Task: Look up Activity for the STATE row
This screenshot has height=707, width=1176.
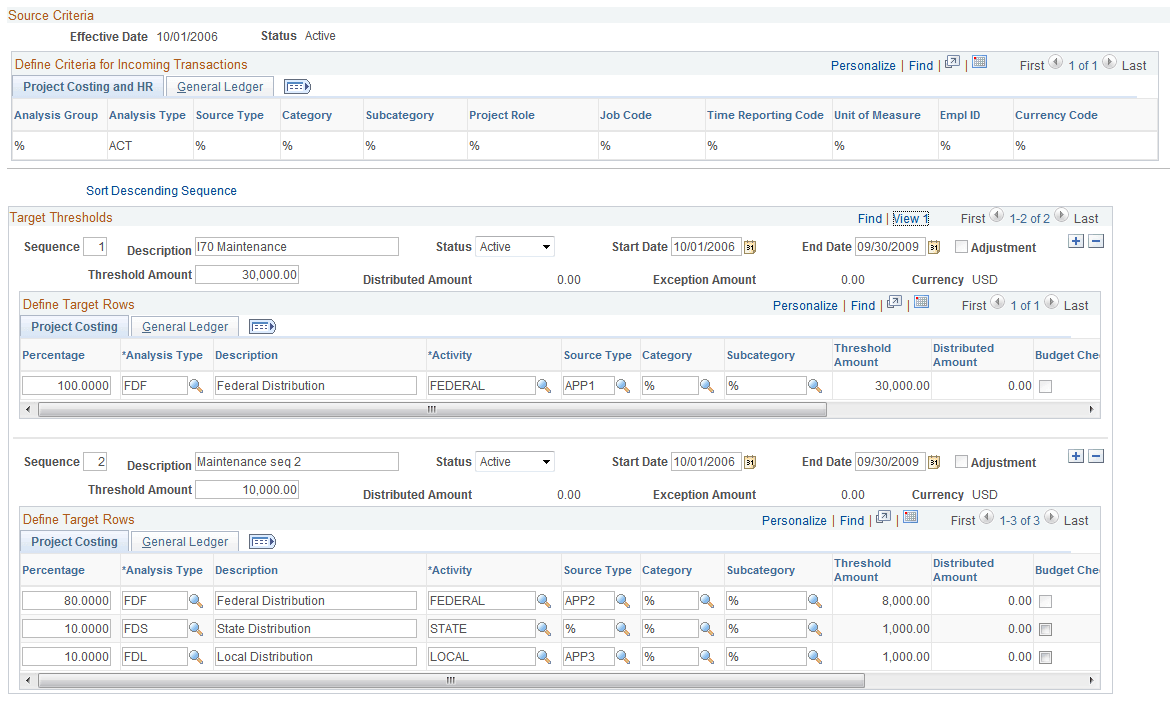Action: click(544, 628)
